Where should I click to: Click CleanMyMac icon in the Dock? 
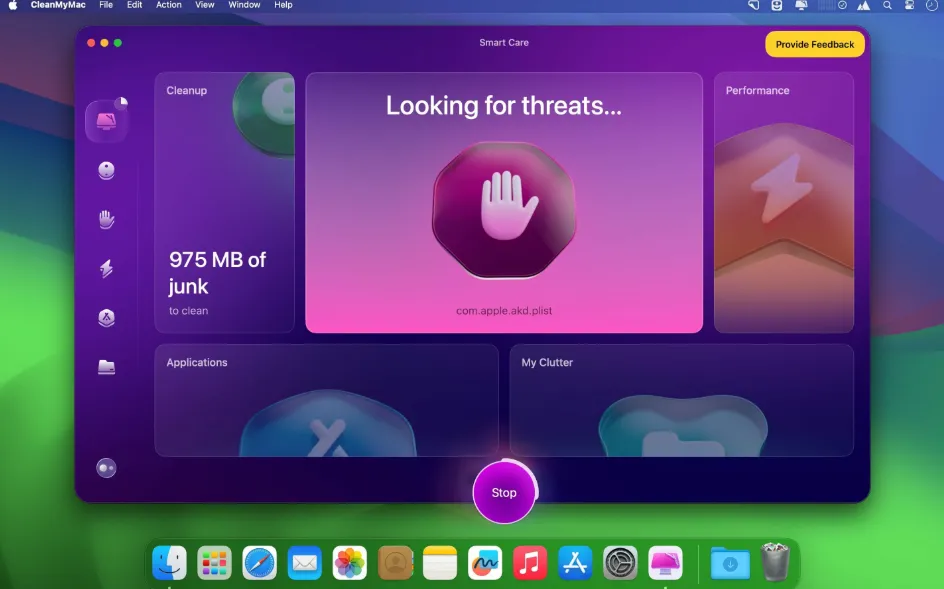pyautogui.click(x=665, y=563)
